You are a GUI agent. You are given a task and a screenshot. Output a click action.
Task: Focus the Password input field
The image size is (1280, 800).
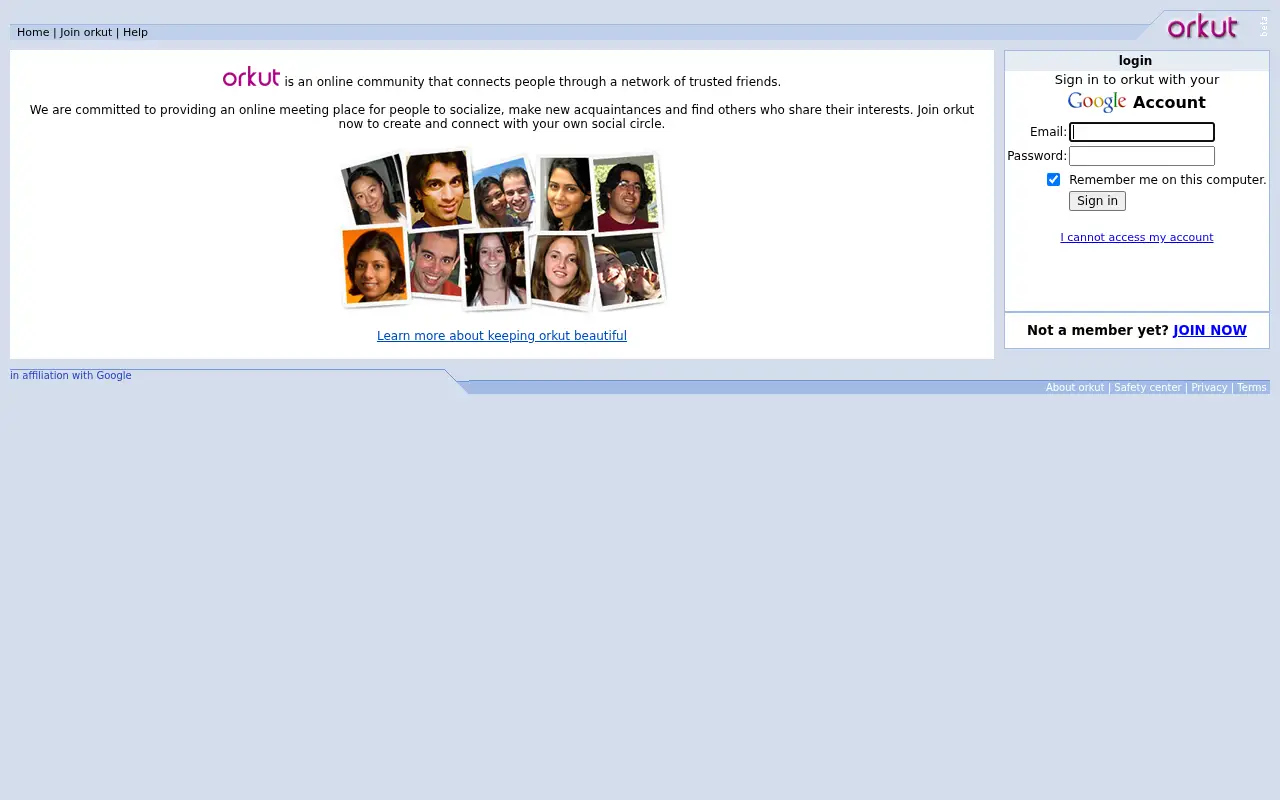tap(1142, 156)
